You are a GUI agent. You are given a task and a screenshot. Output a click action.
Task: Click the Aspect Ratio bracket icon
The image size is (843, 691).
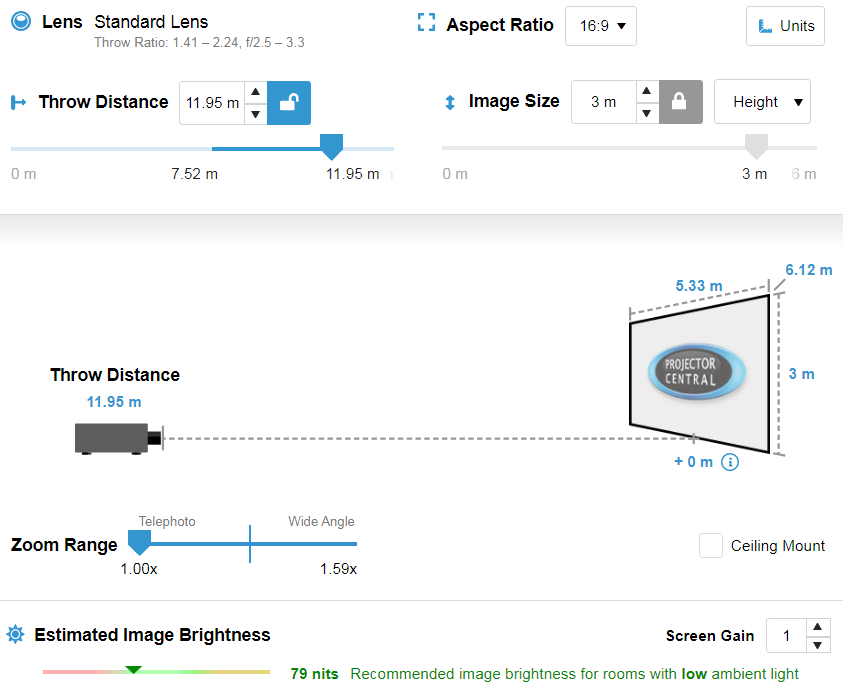[x=426, y=23]
